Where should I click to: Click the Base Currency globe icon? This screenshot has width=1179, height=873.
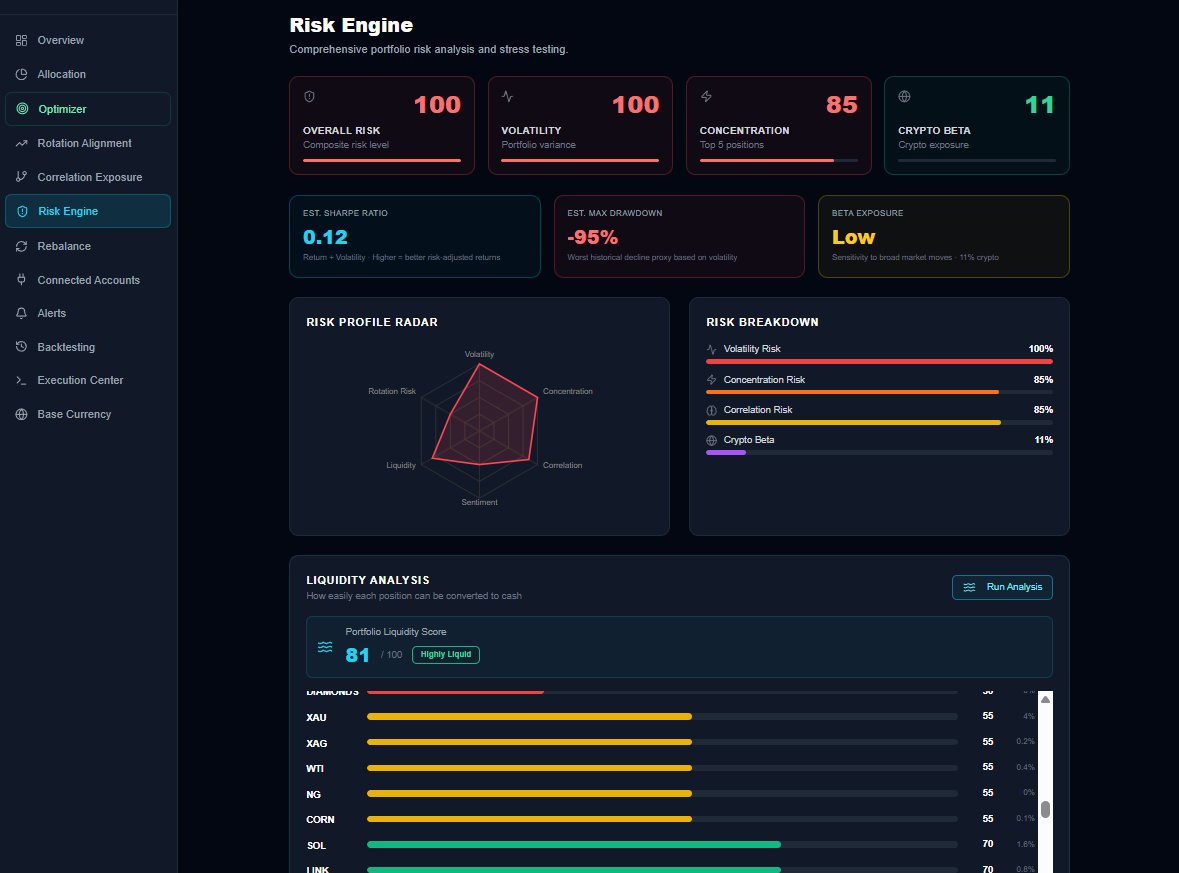point(21,414)
